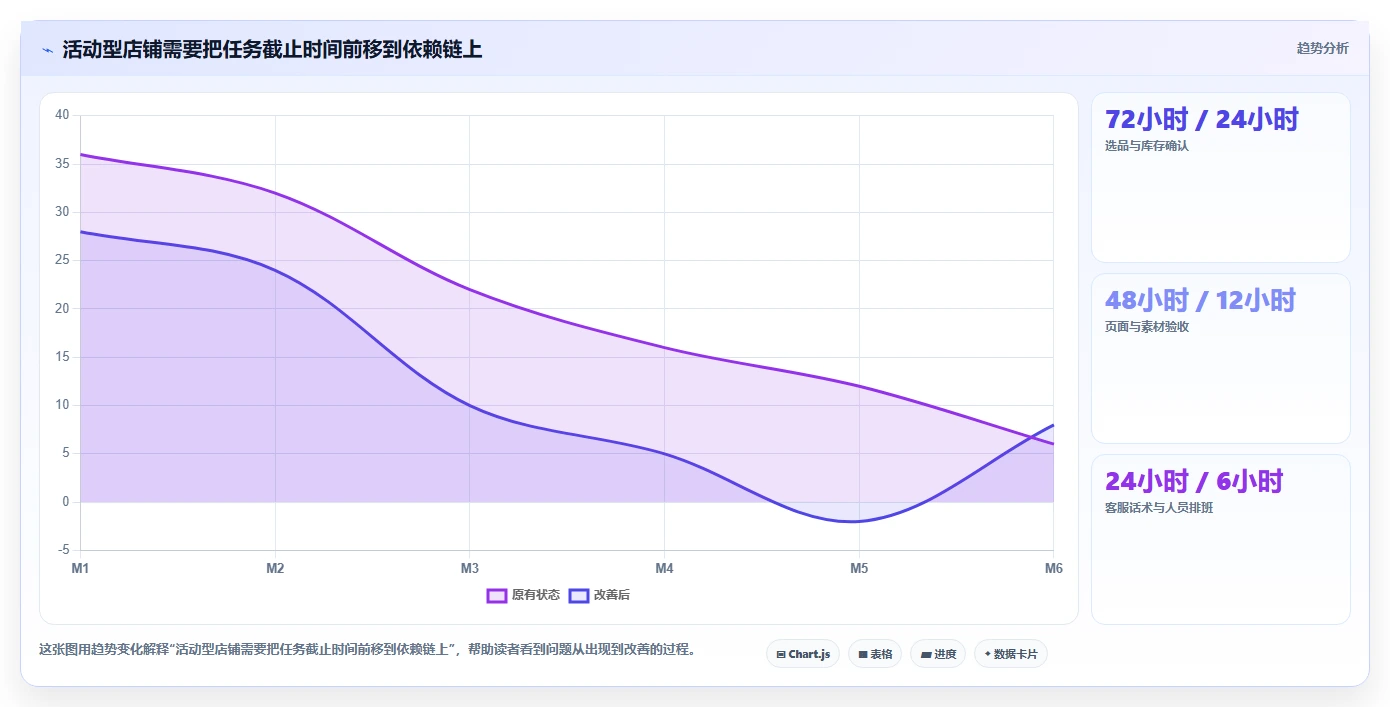1390x707 pixels.
Task: Select the 表格 tag
Action: tap(875, 654)
